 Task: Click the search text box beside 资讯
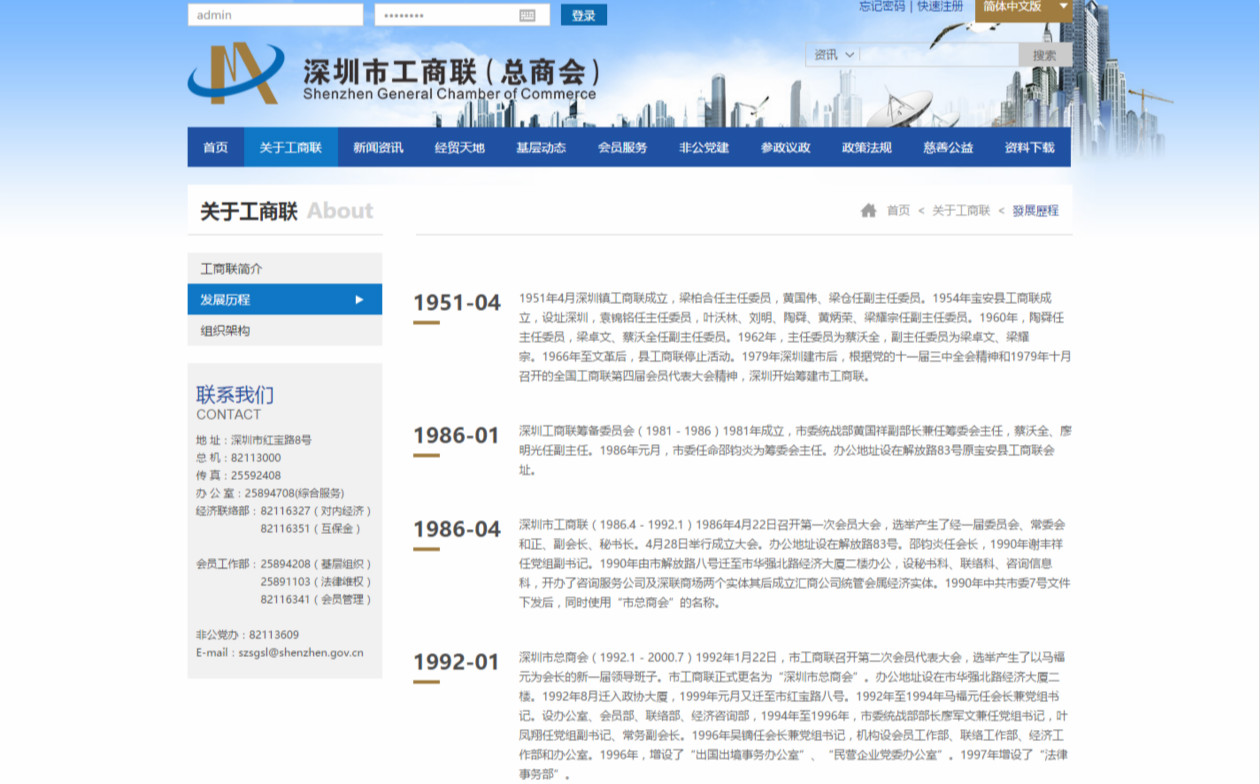(x=939, y=55)
